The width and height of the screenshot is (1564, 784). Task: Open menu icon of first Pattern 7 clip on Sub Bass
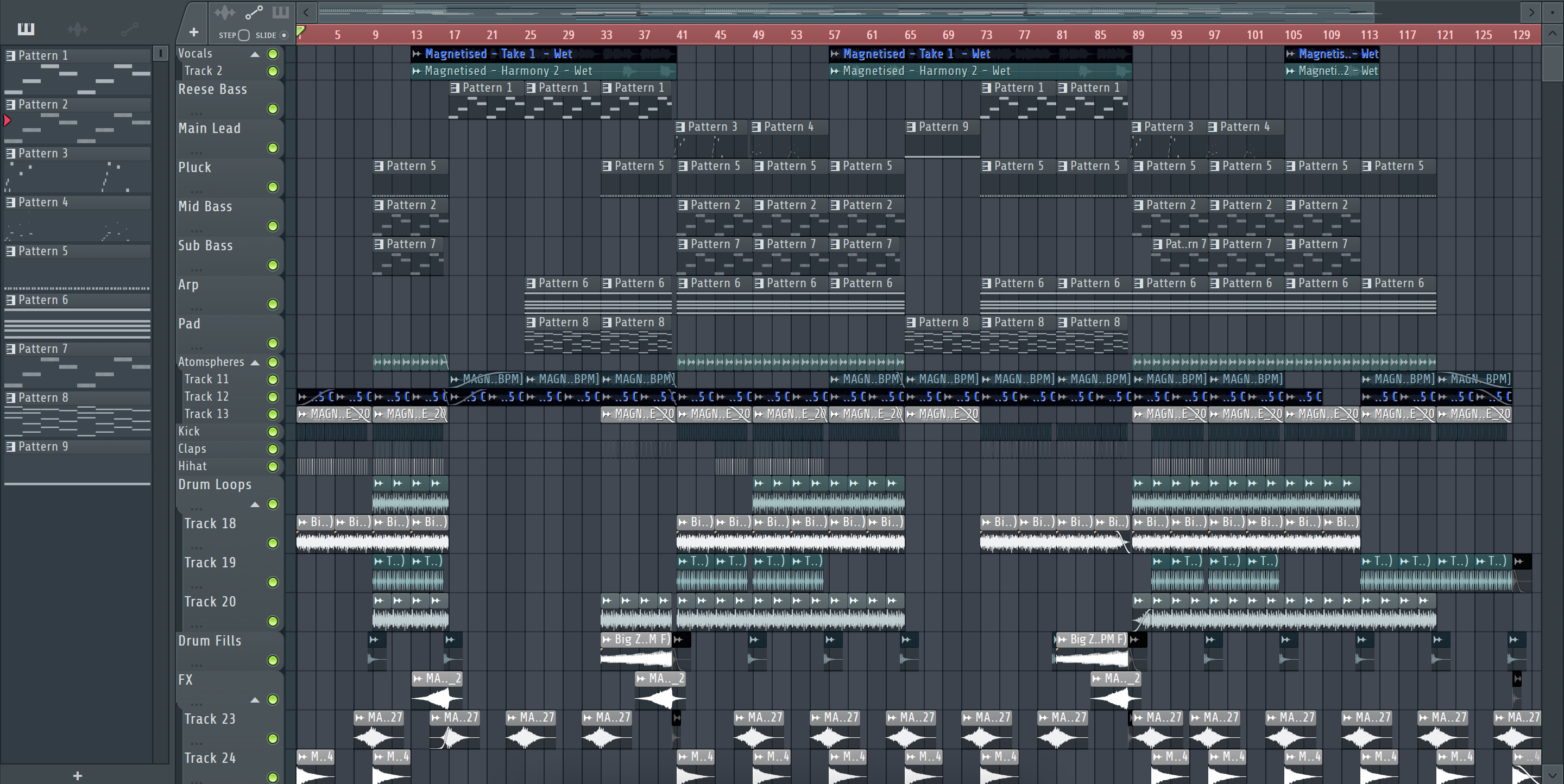coord(379,244)
